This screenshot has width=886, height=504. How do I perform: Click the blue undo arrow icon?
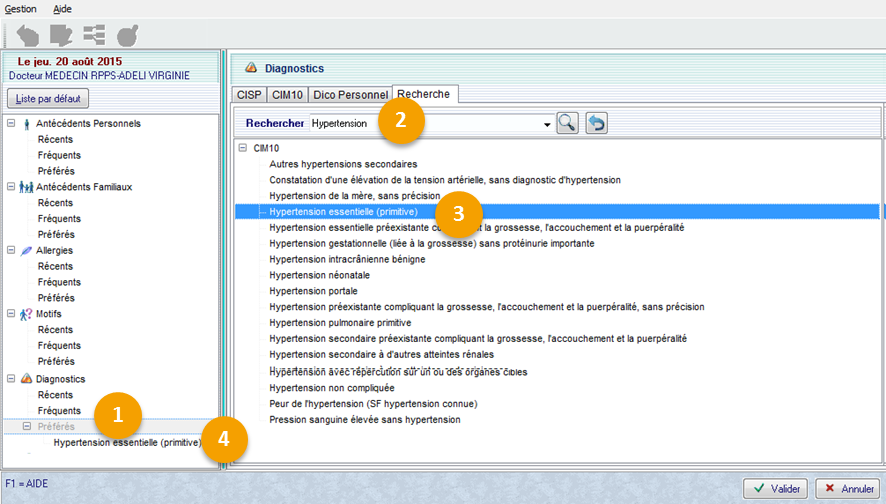(596, 124)
